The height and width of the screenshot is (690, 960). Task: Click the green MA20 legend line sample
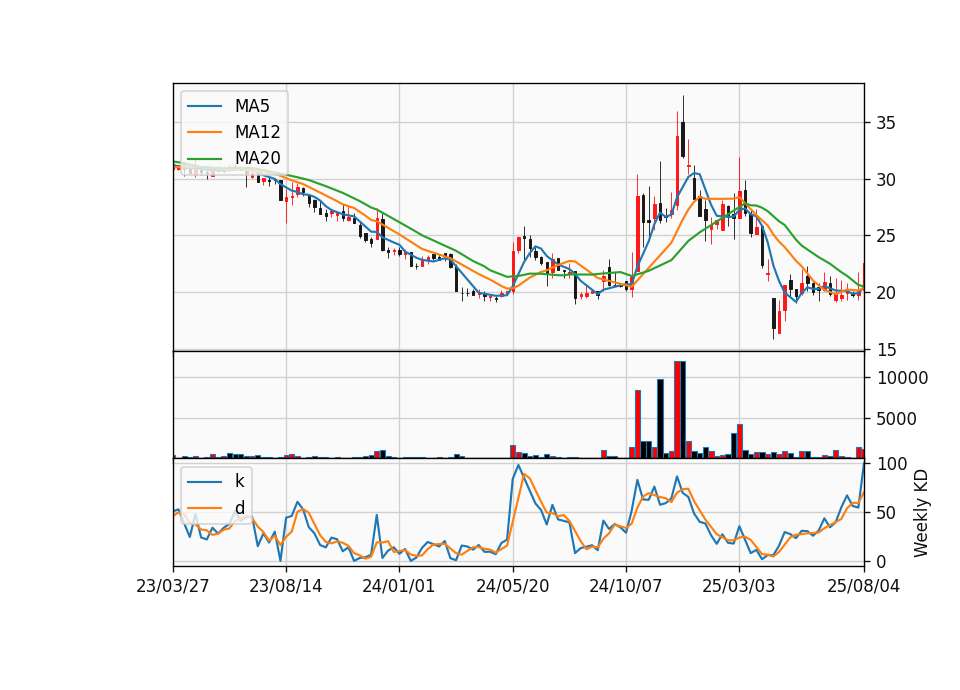pyautogui.click(x=204, y=158)
